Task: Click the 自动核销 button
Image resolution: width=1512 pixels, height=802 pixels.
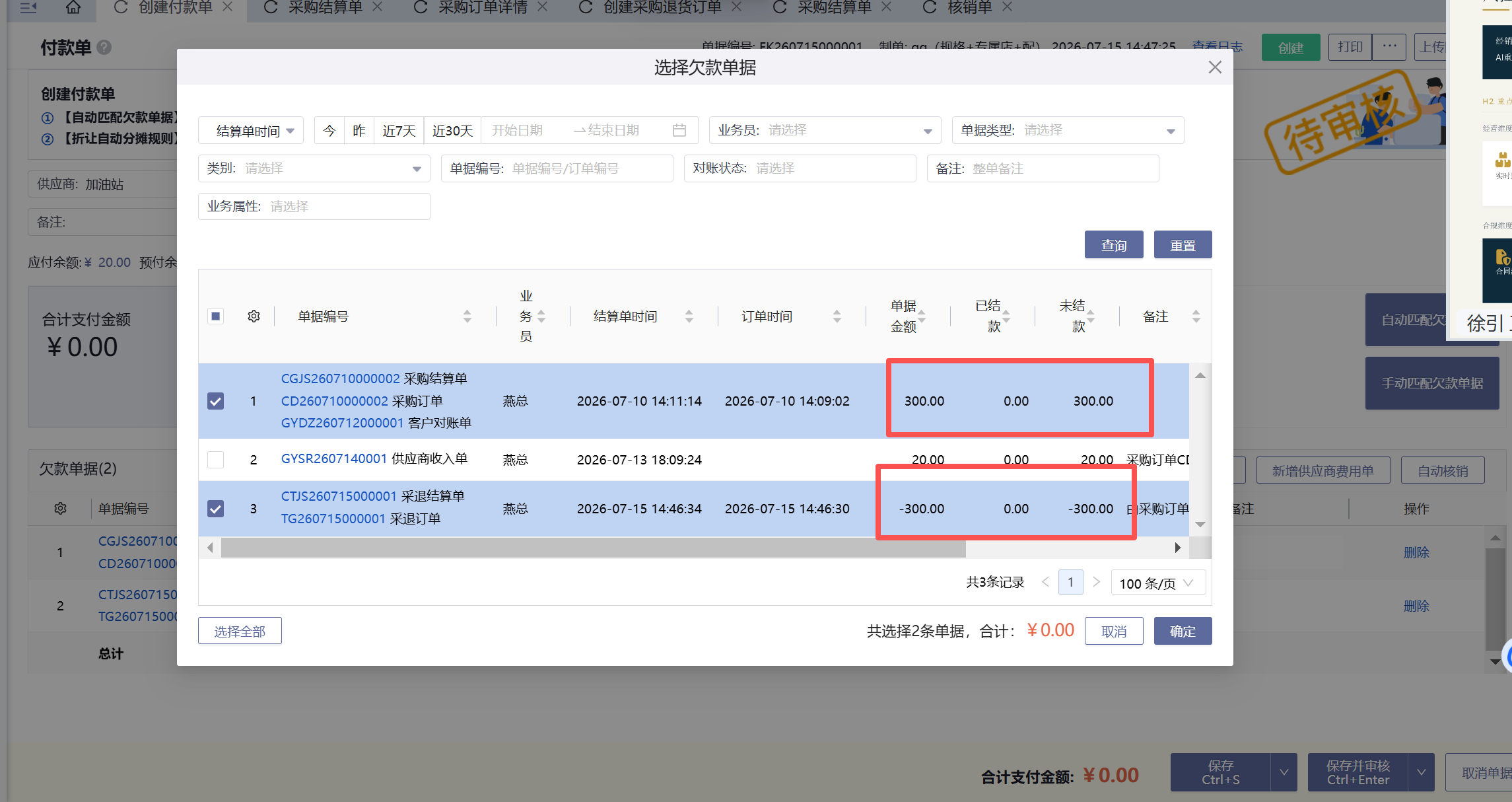Action: point(1443,470)
